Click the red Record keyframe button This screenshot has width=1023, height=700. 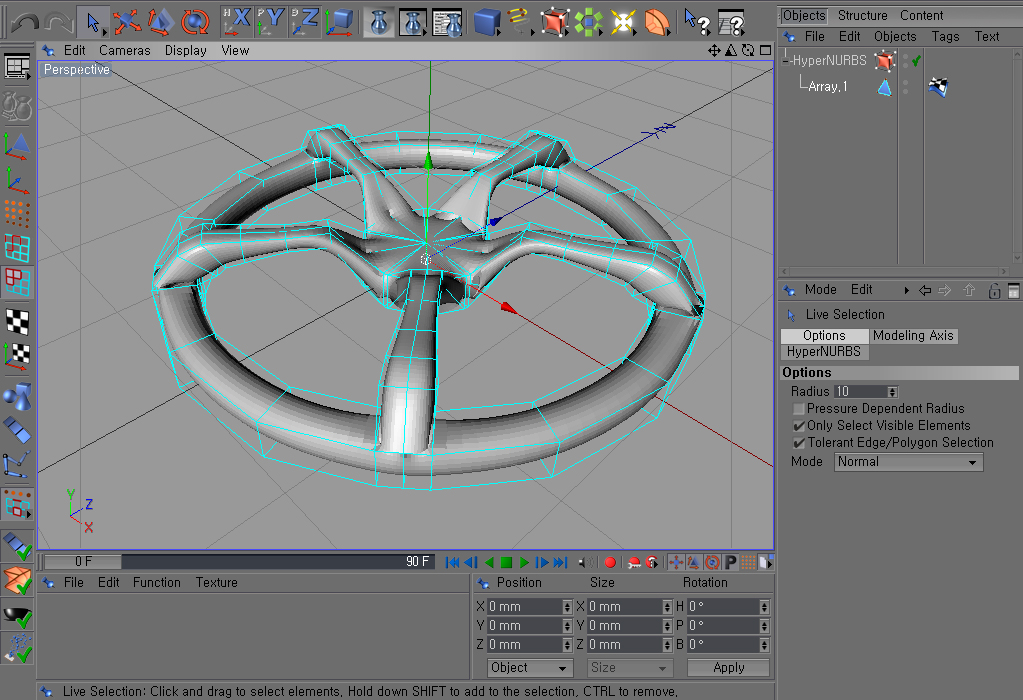pyautogui.click(x=610, y=562)
